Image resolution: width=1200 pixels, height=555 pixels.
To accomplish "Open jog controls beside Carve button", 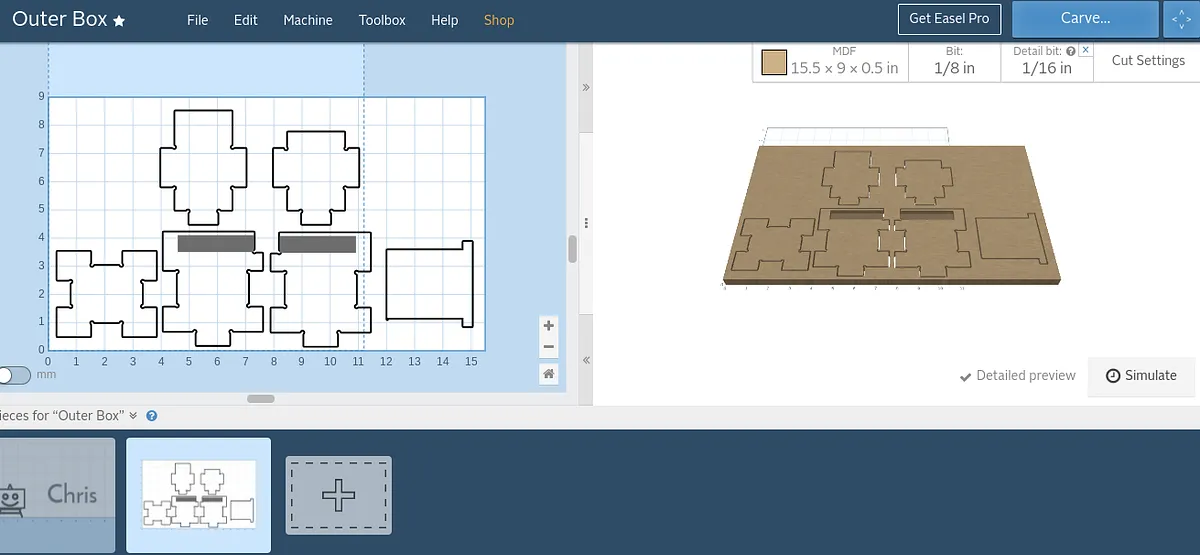I will click(1179, 19).
